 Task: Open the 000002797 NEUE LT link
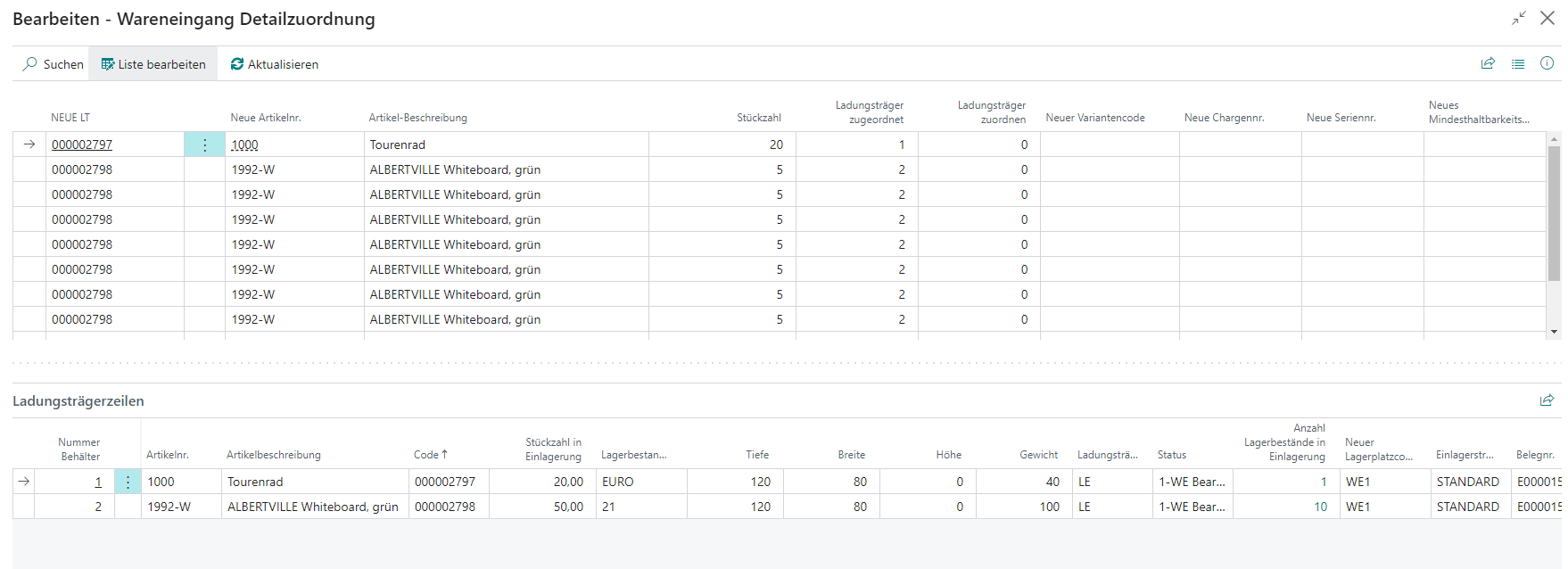(82, 144)
